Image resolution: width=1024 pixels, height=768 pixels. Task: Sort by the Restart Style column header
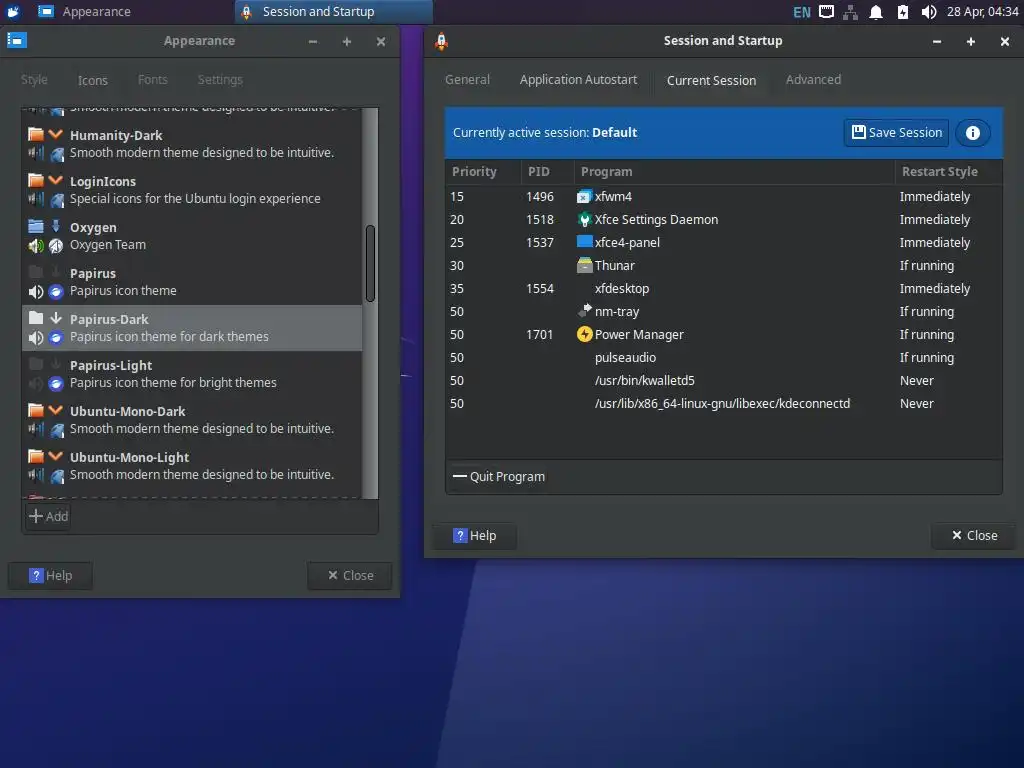click(947, 172)
